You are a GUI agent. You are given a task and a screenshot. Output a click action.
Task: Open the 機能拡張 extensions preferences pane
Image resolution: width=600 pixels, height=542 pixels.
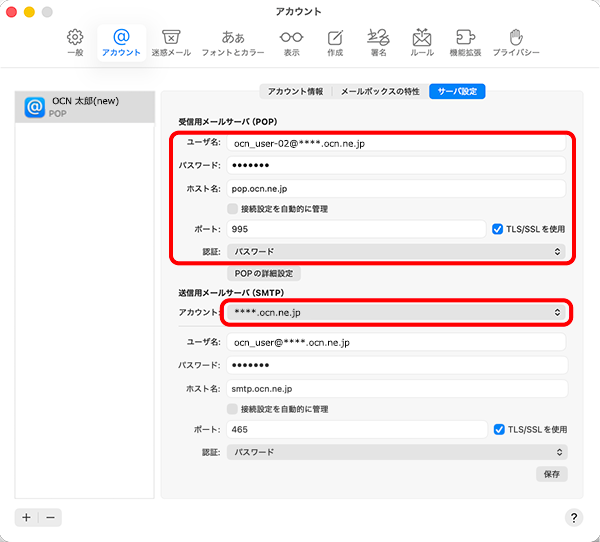(465, 42)
